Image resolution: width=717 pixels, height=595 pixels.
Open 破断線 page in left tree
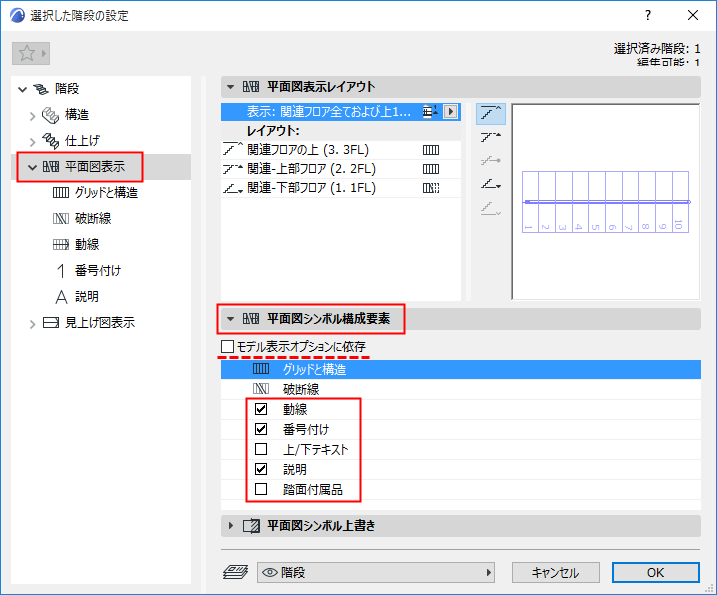(93, 219)
